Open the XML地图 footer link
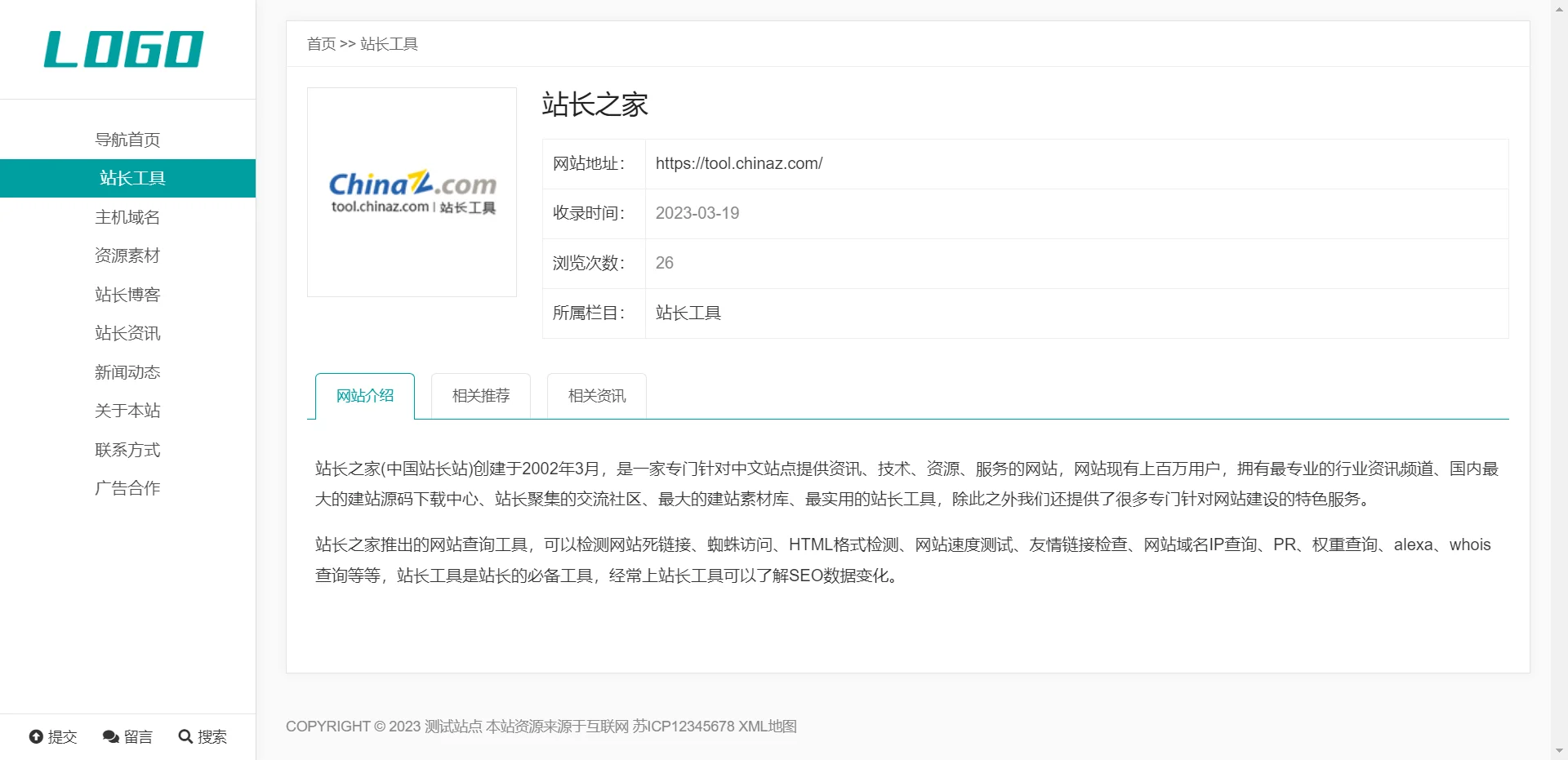1568x760 pixels. click(x=767, y=727)
